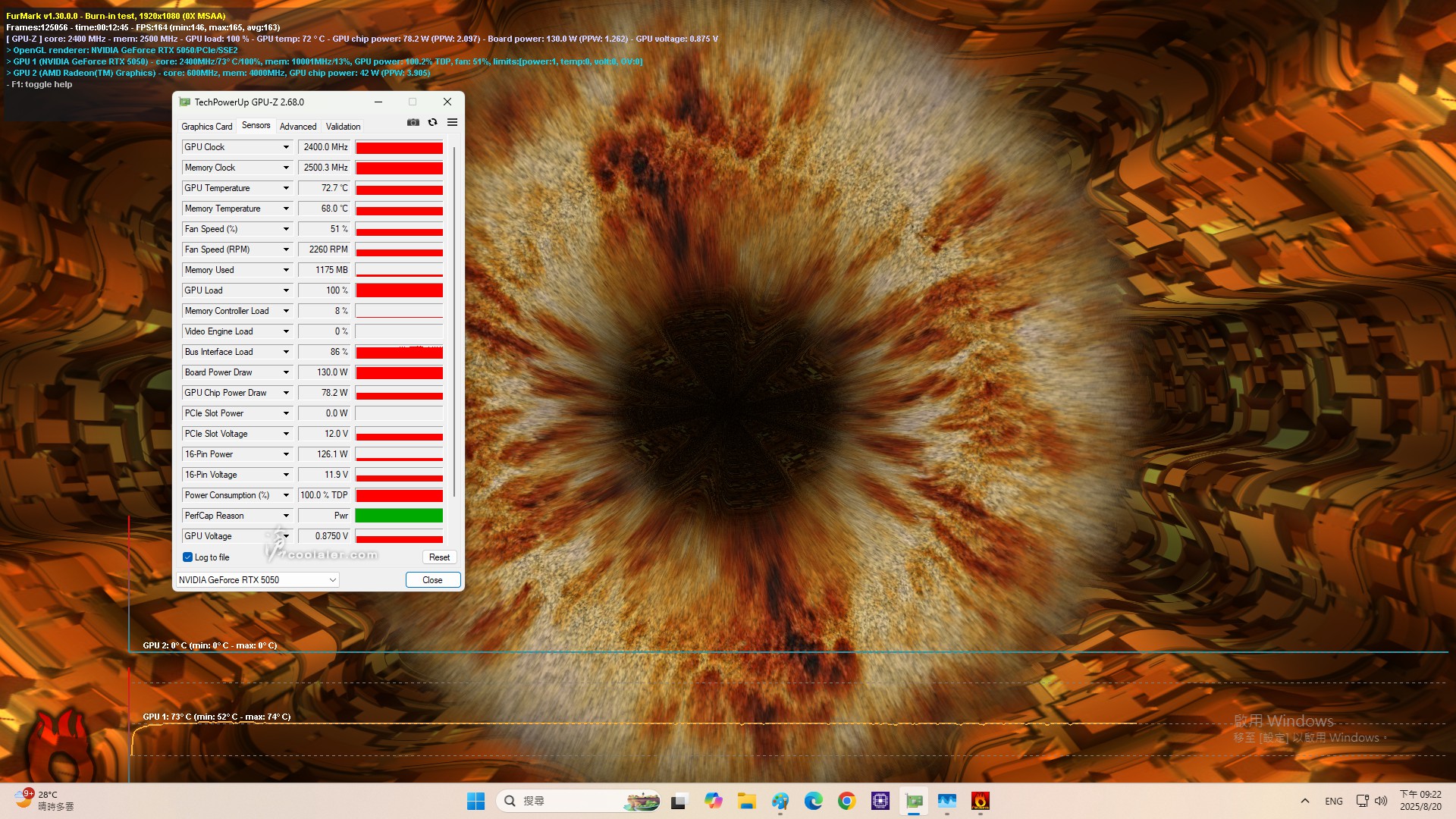Open network status in the system tray
Image resolution: width=1456 pixels, height=819 pixels.
pyautogui.click(x=1362, y=801)
